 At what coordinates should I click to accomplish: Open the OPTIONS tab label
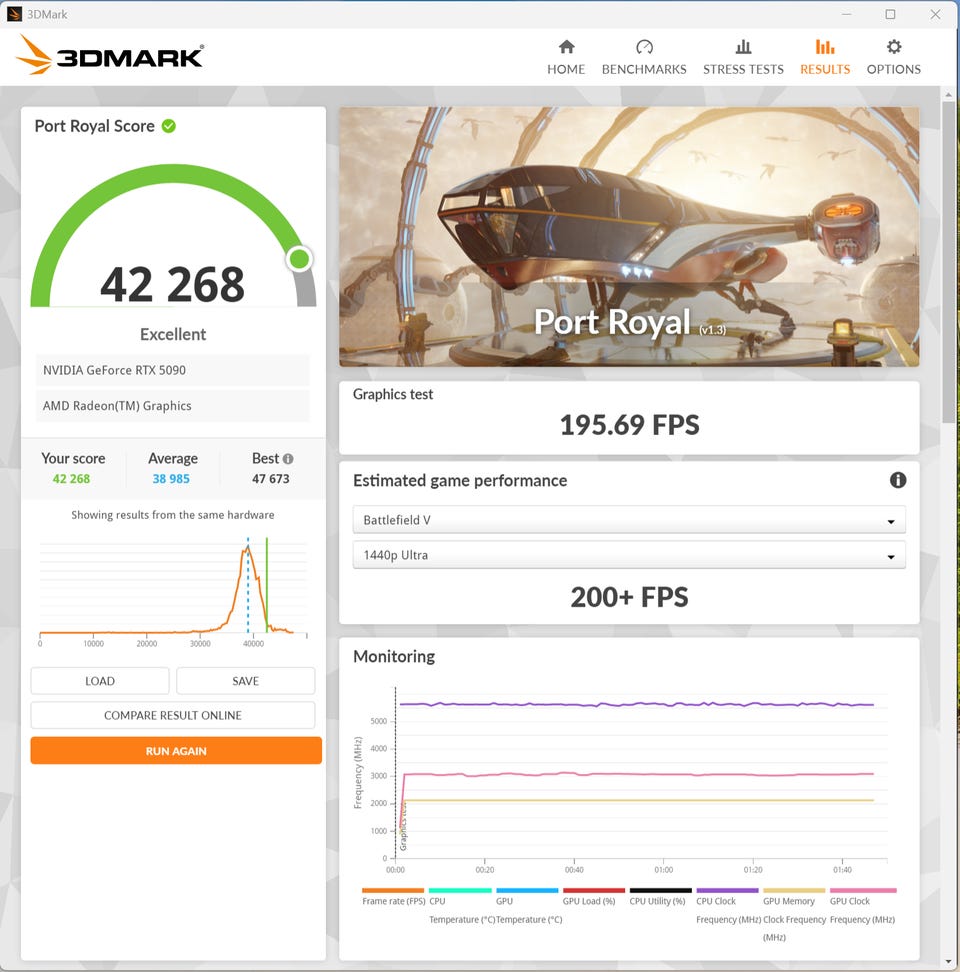click(893, 69)
